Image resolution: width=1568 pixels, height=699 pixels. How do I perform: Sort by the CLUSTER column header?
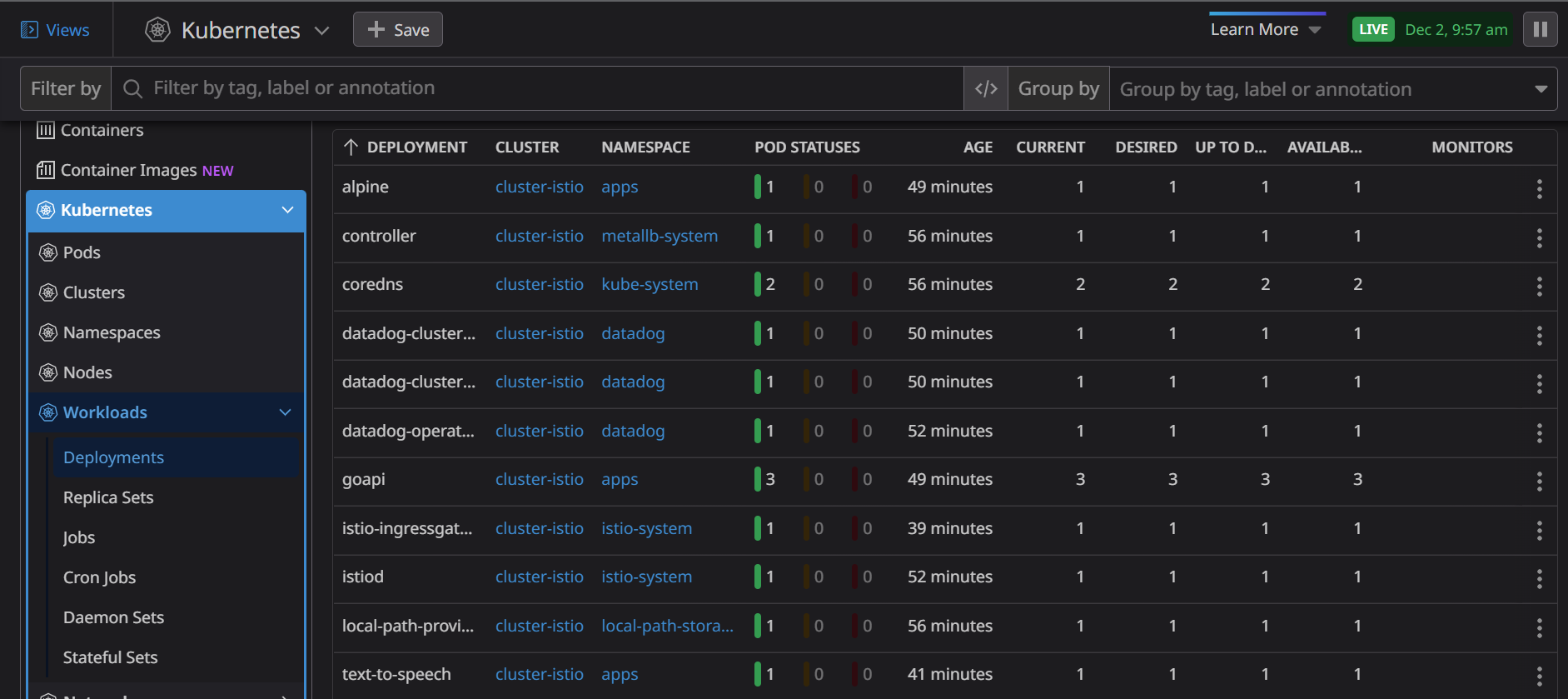pyautogui.click(x=527, y=147)
